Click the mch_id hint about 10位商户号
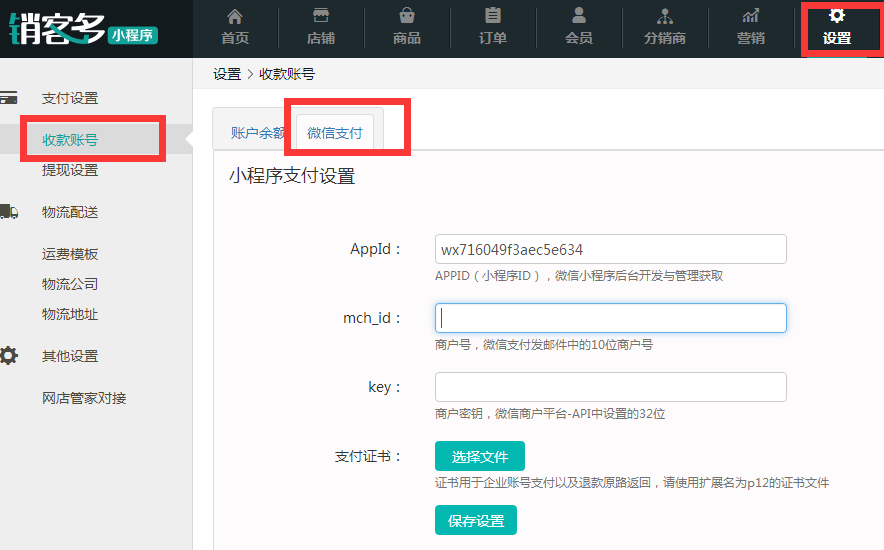Image resolution: width=884 pixels, height=550 pixels. coord(544,345)
